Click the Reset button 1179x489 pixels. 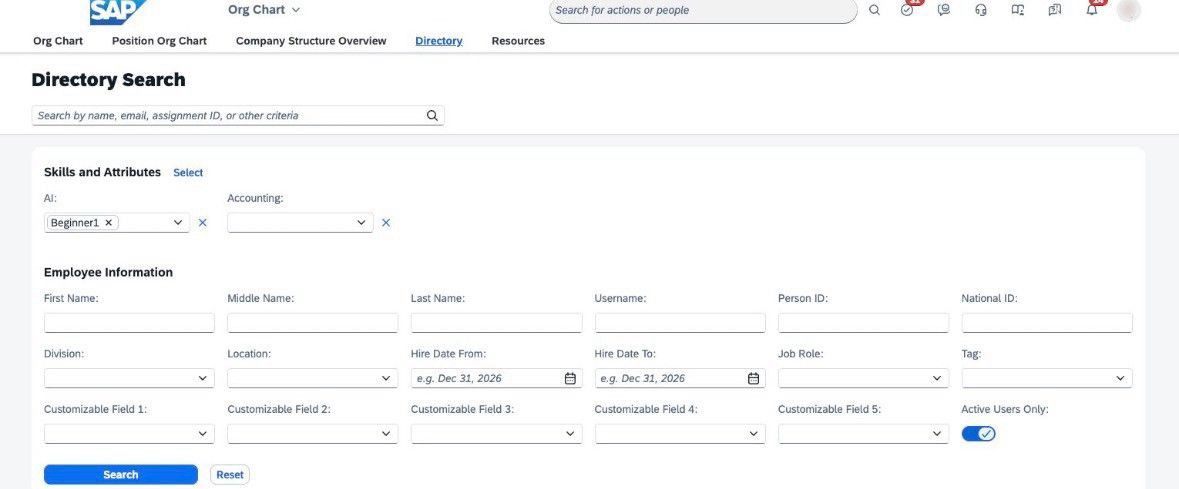230,475
